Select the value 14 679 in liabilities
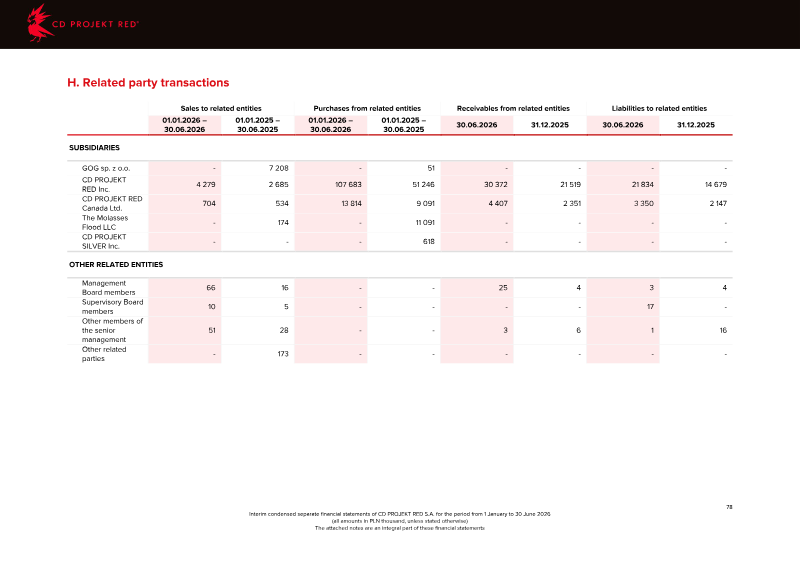 coord(716,184)
